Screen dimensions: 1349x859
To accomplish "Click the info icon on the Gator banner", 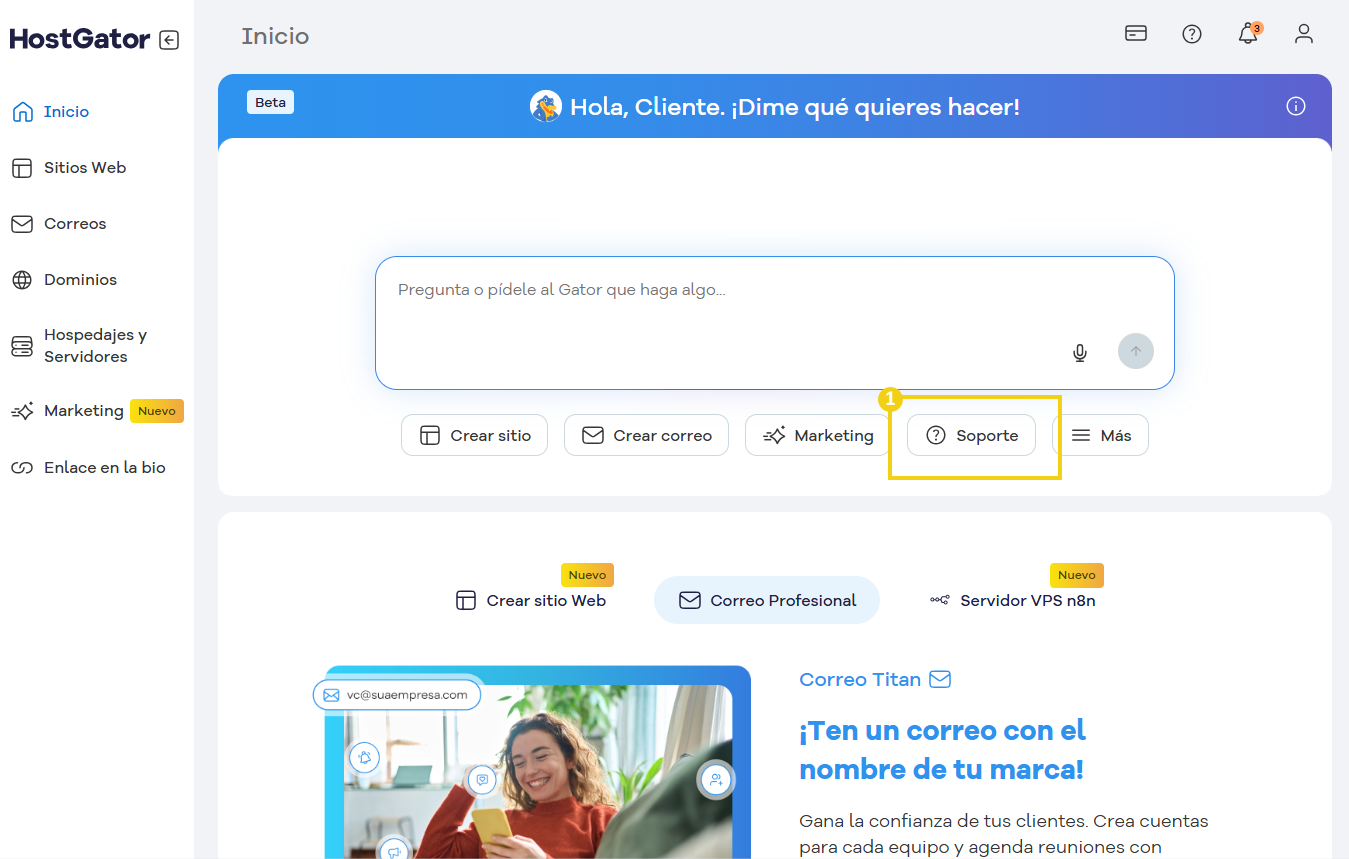I will point(1296,106).
